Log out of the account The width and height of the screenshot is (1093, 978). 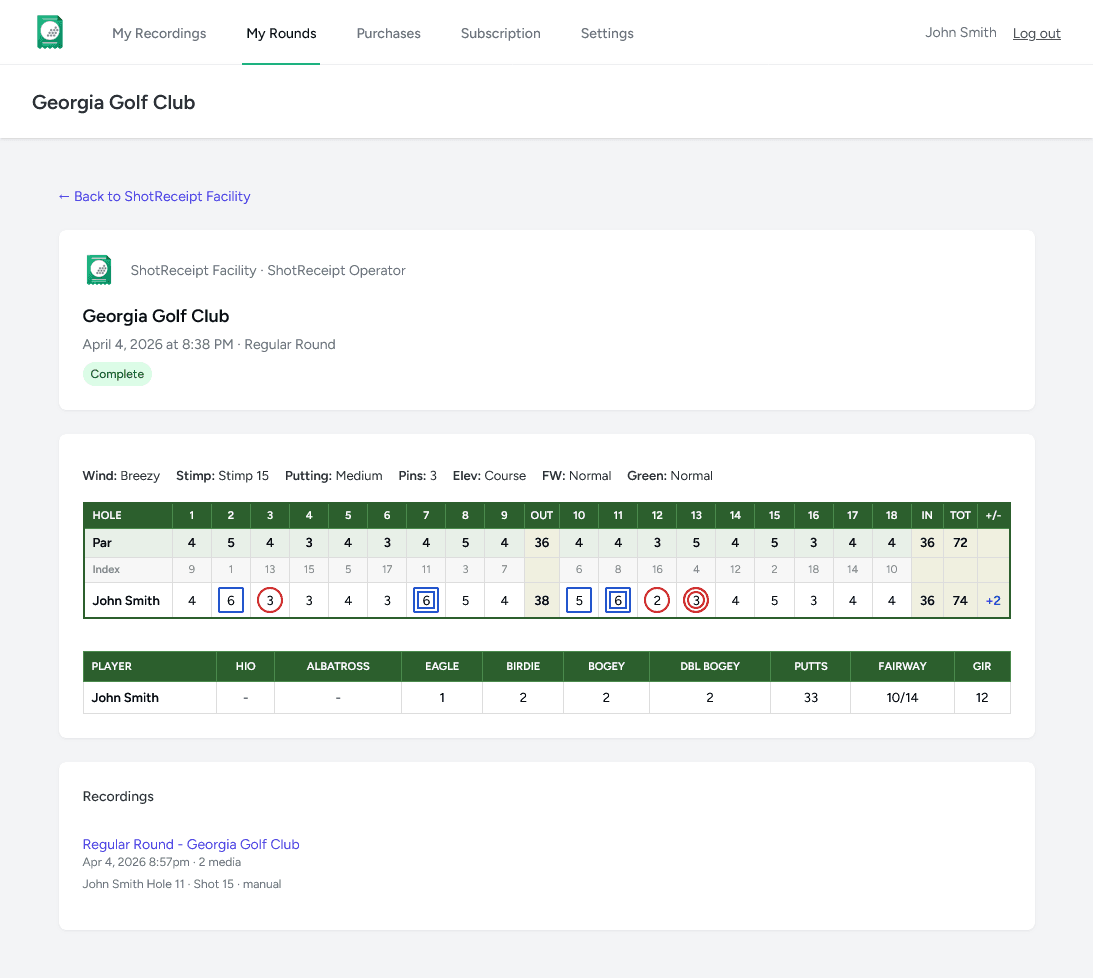pos(1036,33)
